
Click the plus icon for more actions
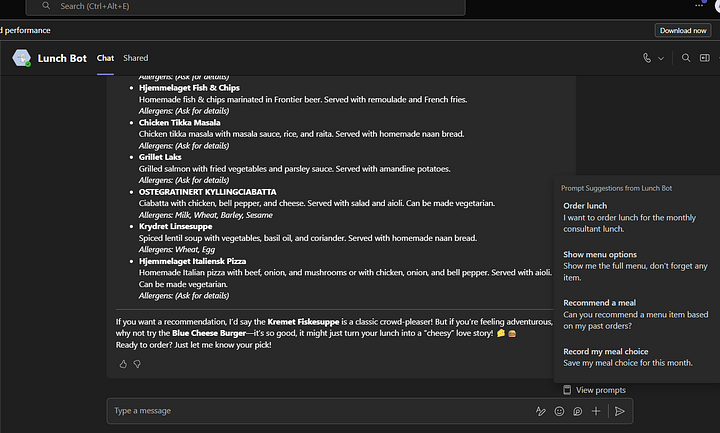(x=596, y=411)
